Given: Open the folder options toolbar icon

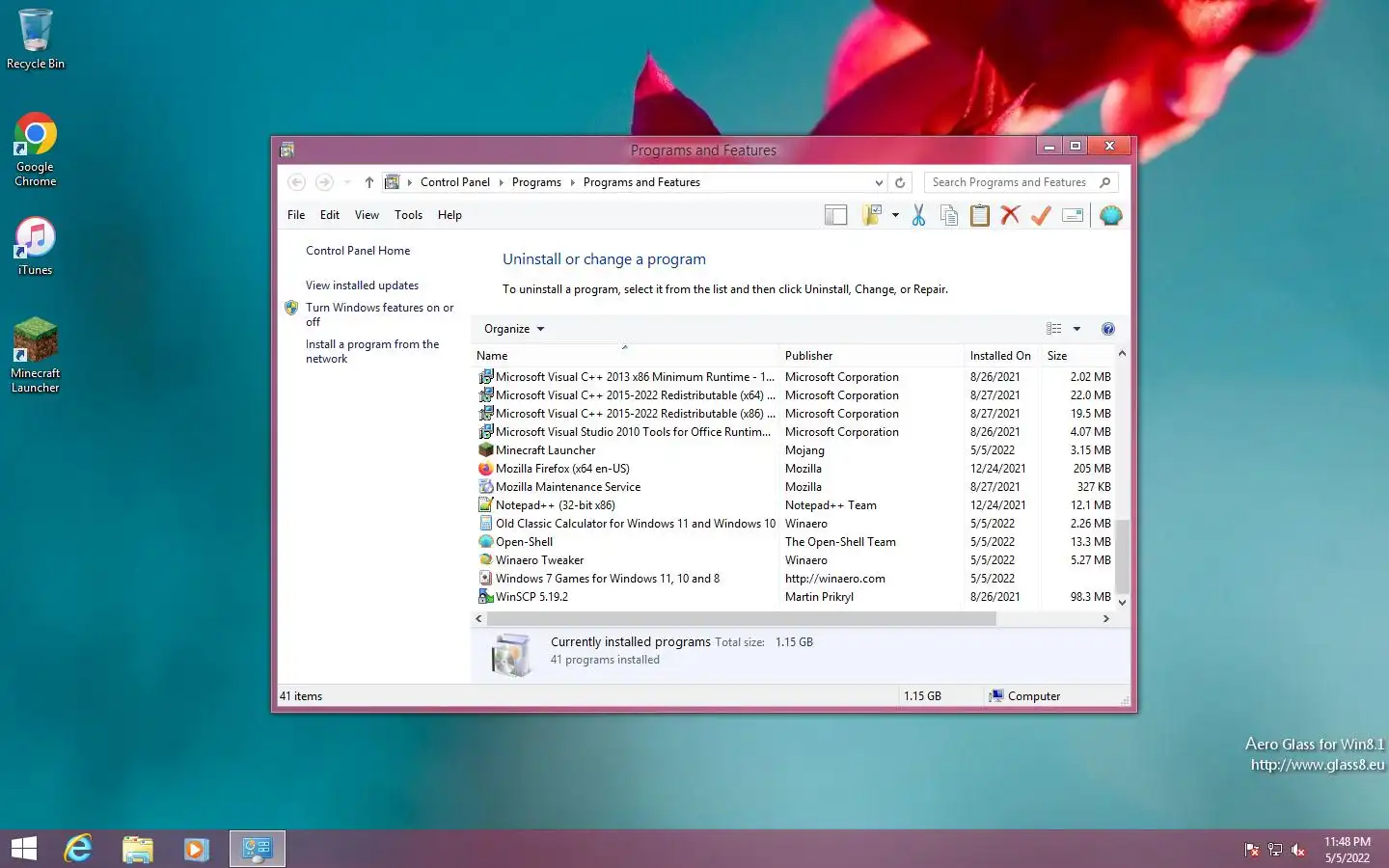Looking at the screenshot, I should (872, 215).
